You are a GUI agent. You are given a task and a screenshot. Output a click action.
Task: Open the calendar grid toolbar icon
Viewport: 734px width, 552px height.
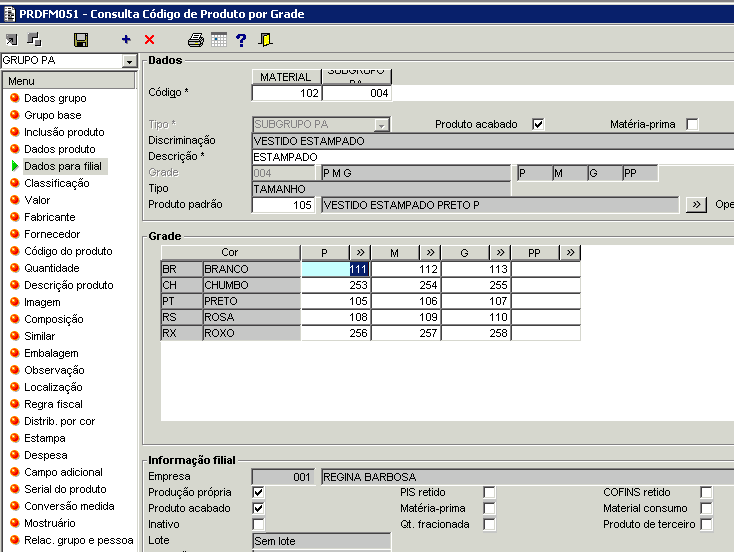(x=218, y=40)
